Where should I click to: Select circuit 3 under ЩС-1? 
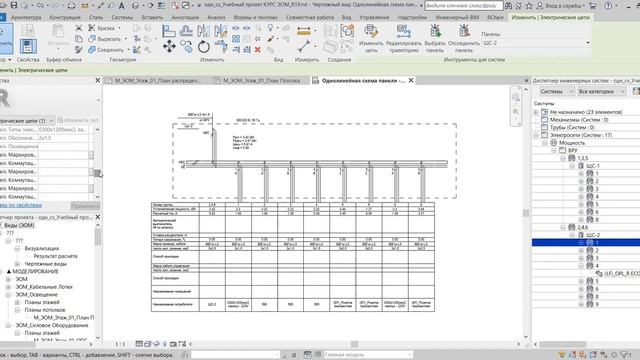pyautogui.click(x=596, y=189)
